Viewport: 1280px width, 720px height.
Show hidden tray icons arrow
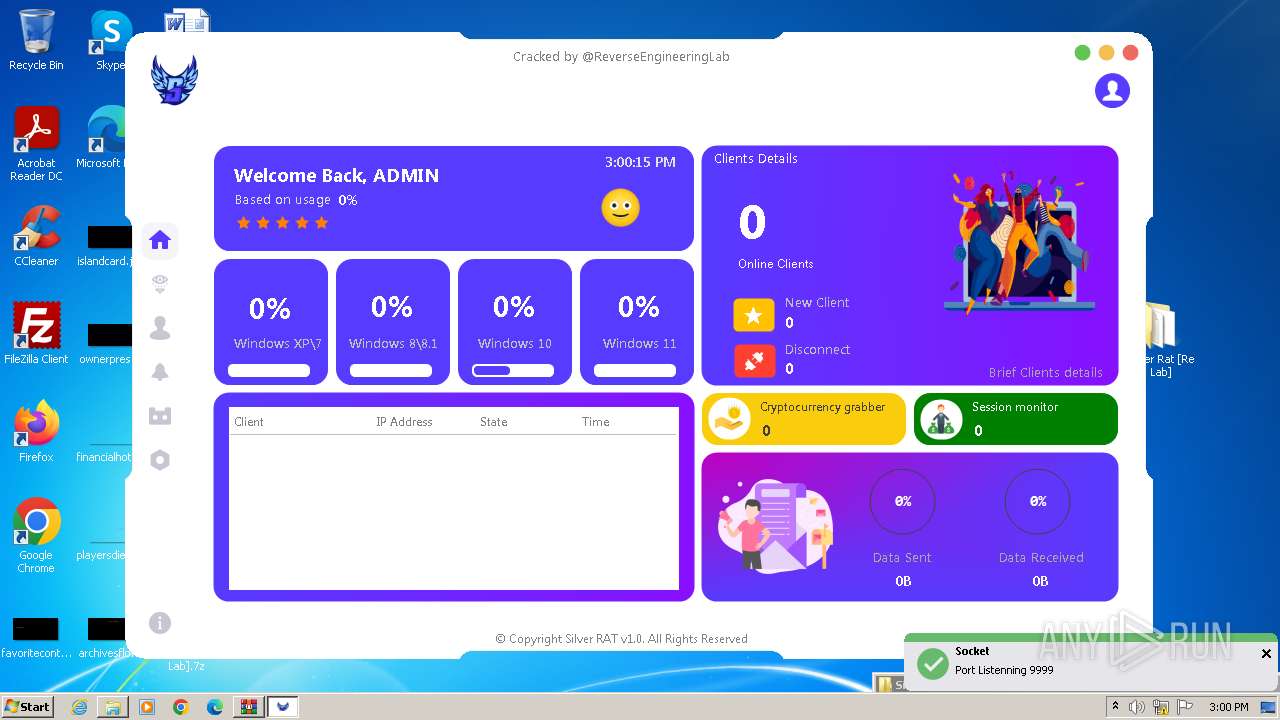[1115, 707]
